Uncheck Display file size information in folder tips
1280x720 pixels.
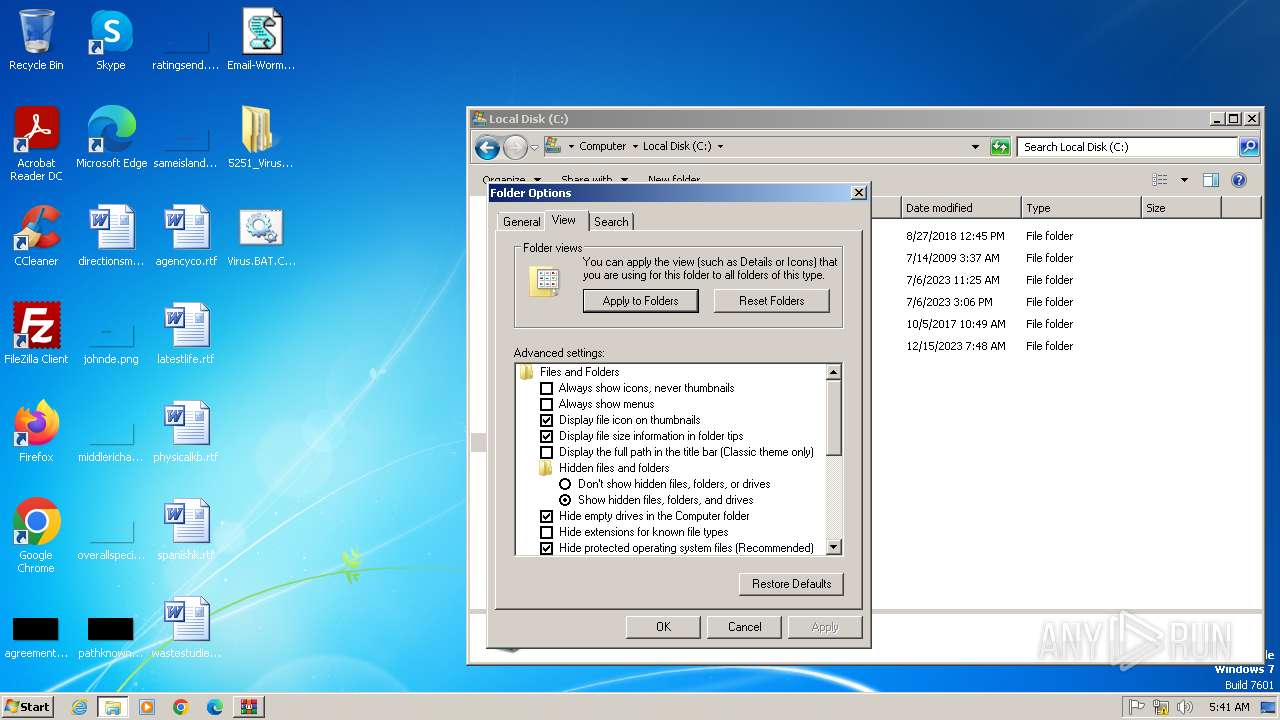pos(547,436)
